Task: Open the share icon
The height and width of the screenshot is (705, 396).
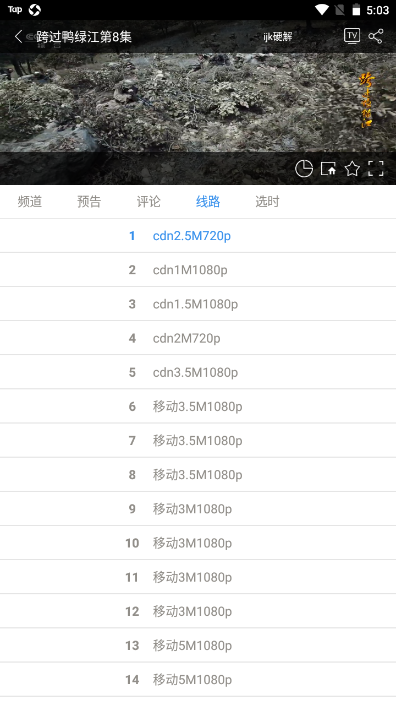Action: pos(376,36)
